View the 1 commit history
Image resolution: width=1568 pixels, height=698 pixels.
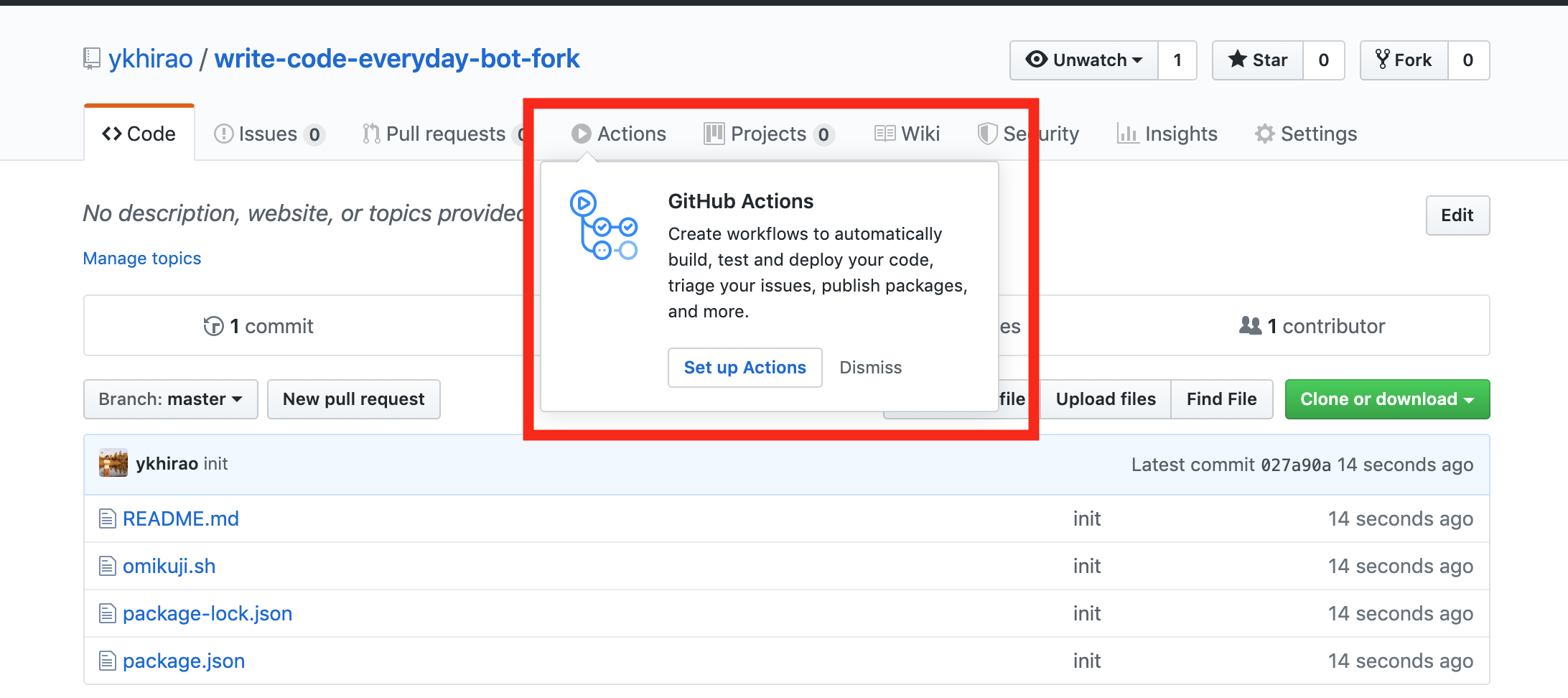tap(259, 326)
